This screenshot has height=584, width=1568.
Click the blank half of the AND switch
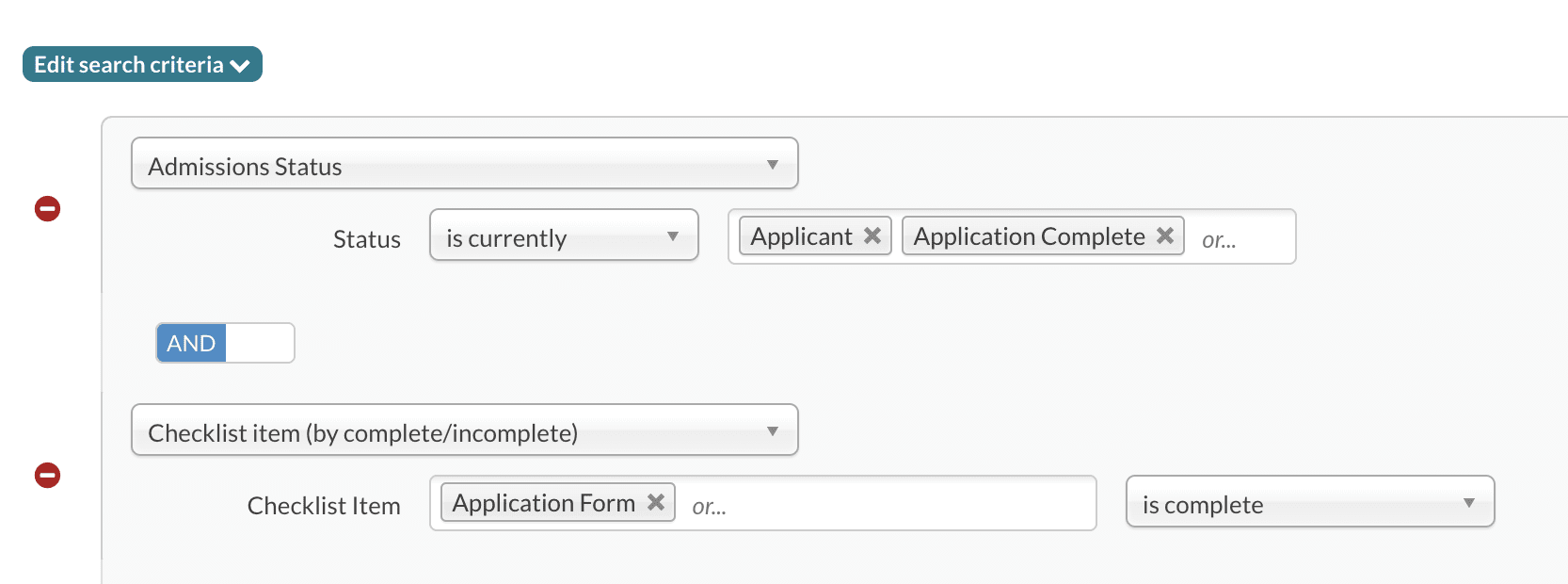260,343
